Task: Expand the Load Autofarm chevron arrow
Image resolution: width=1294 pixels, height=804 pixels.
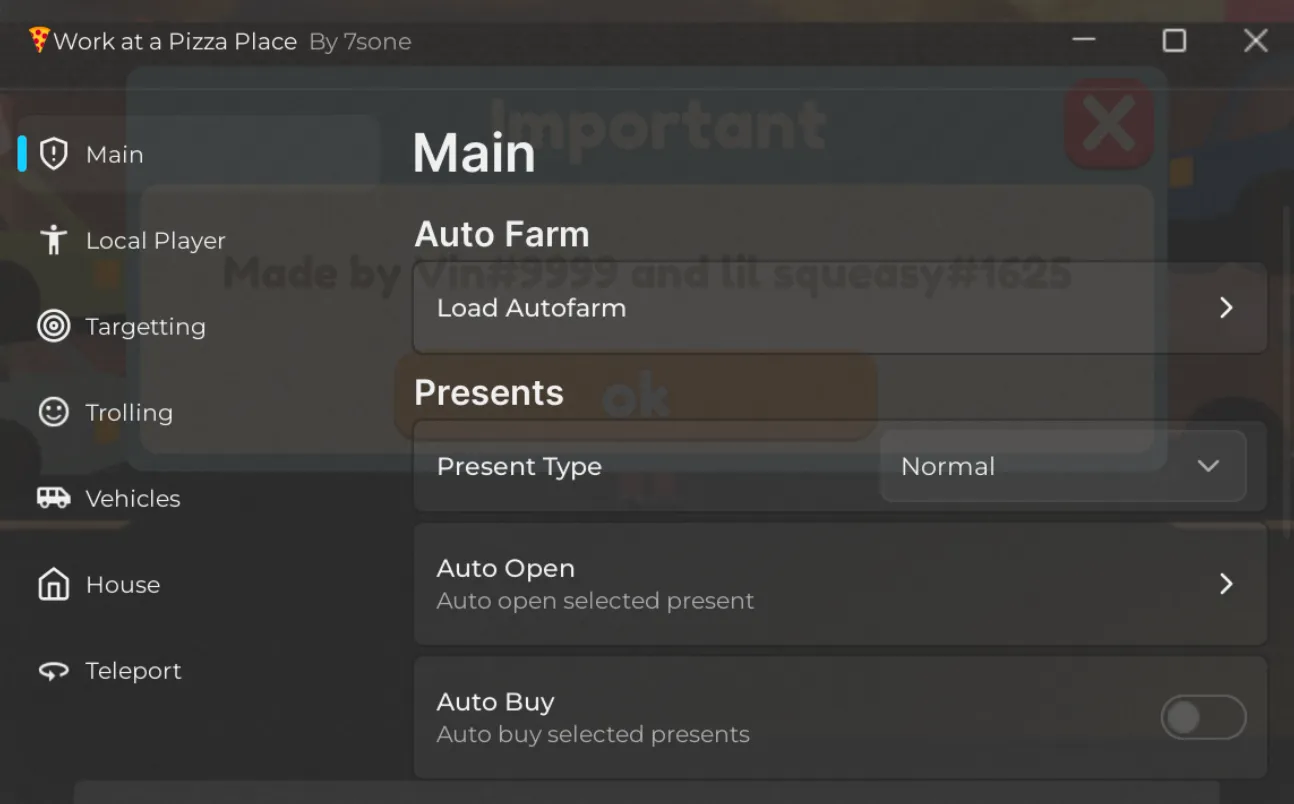Action: tap(1226, 307)
